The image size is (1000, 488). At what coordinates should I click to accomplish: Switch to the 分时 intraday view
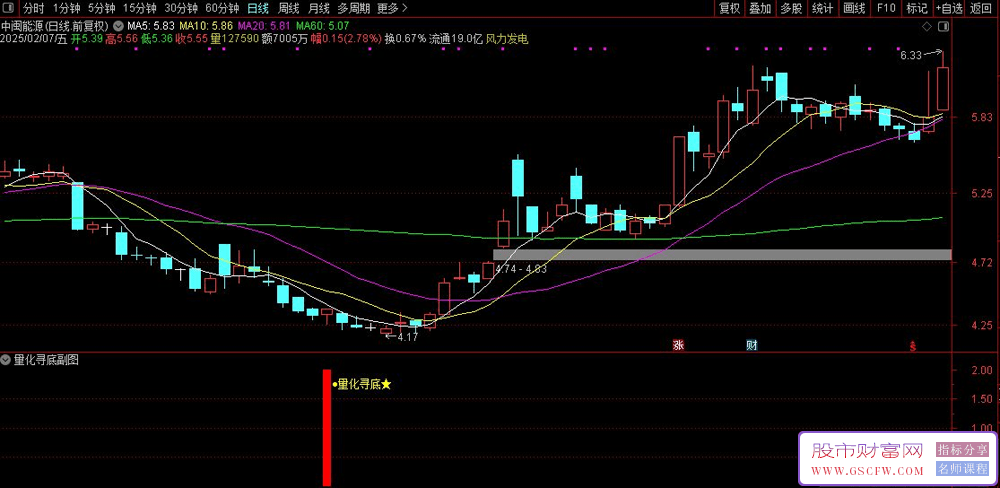point(34,8)
